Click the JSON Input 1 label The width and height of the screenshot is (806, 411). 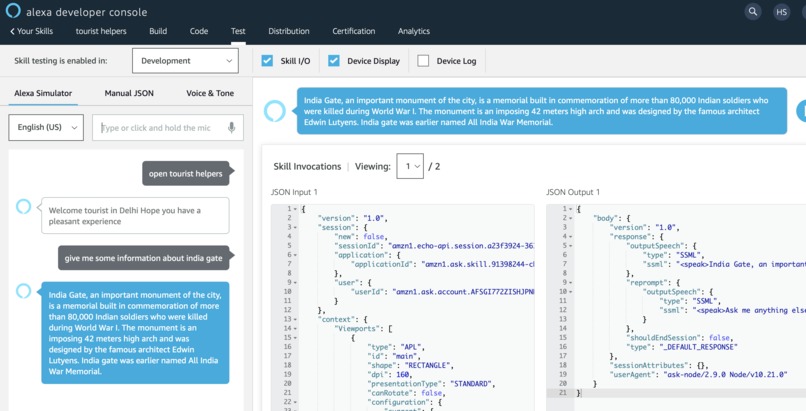coord(294,192)
